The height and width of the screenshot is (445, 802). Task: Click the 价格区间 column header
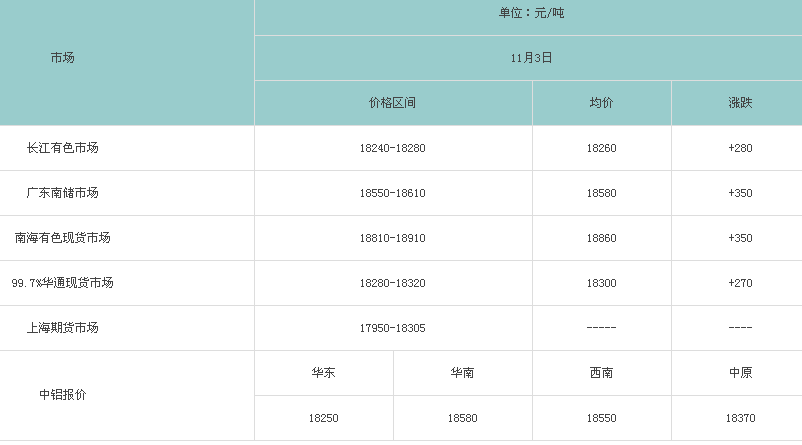point(392,103)
